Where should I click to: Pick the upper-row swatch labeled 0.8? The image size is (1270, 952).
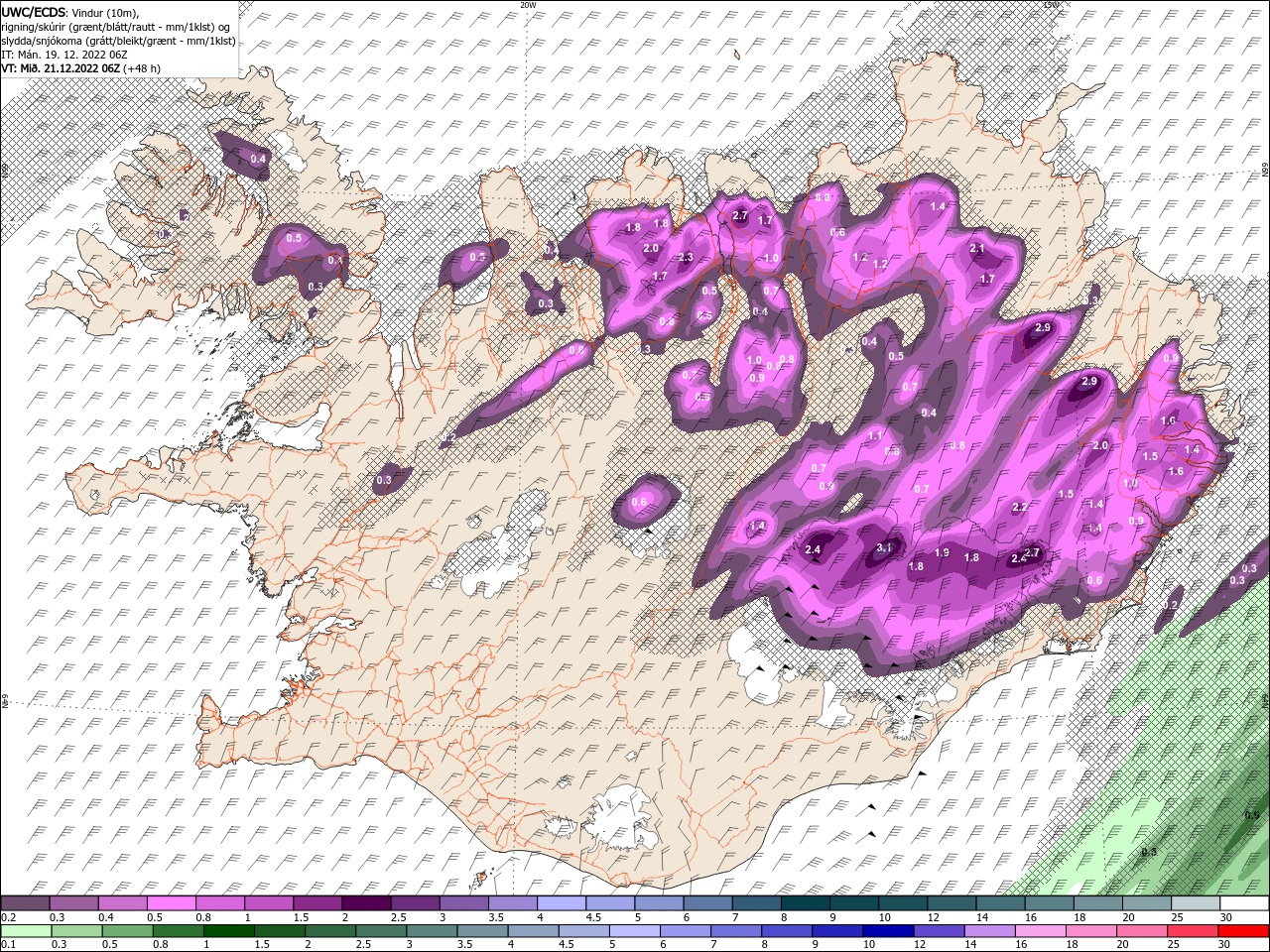point(219,903)
